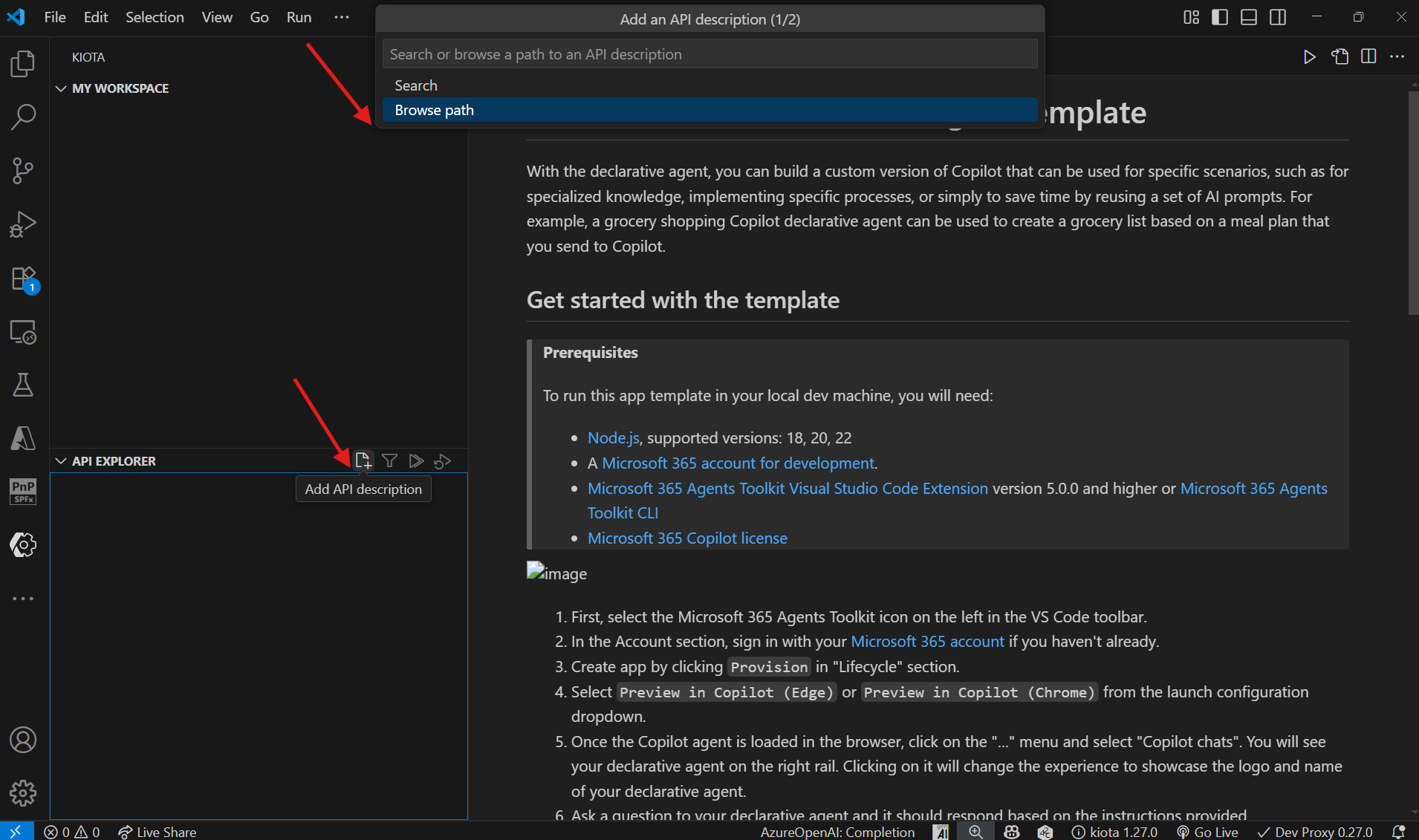The width and height of the screenshot is (1419, 840).
Task: Open the remote window indicator
Action: pyautogui.click(x=16, y=831)
